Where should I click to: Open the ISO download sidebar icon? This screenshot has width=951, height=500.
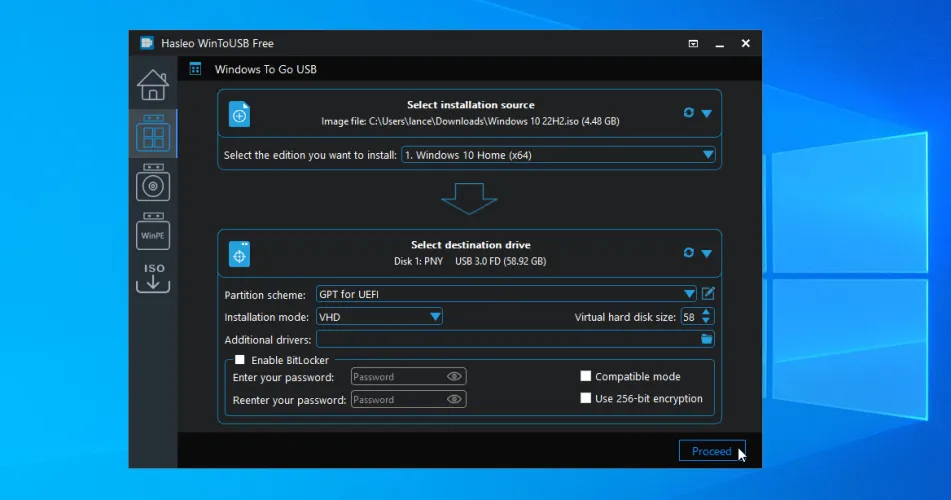pyautogui.click(x=153, y=279)
